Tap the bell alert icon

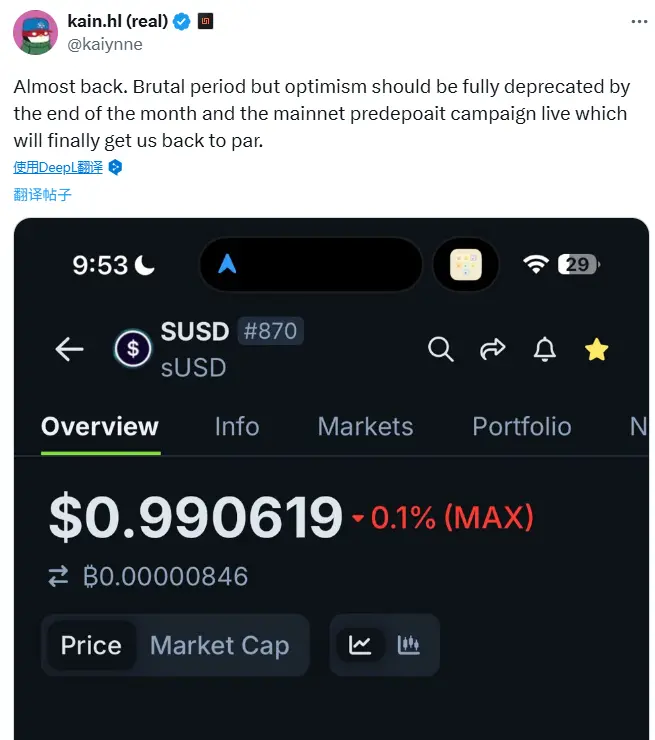click(545, 348)
